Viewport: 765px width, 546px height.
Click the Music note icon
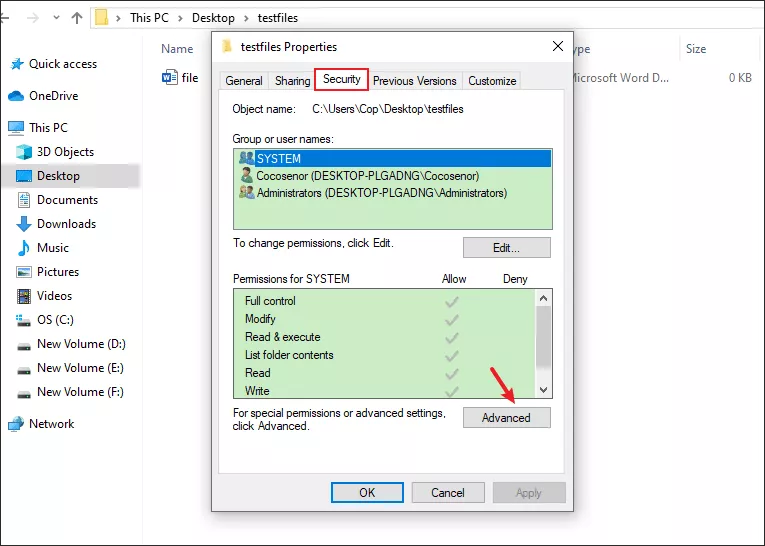coord(23,247)
